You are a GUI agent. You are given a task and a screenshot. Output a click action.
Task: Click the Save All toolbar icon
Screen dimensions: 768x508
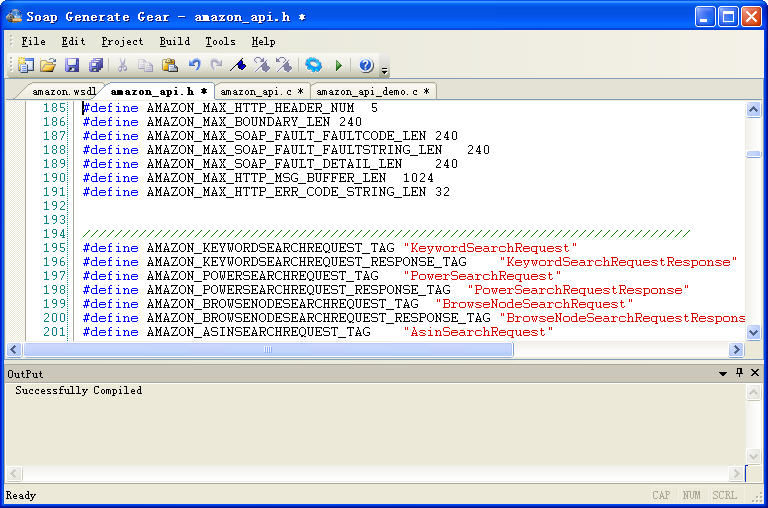[95, 65]
